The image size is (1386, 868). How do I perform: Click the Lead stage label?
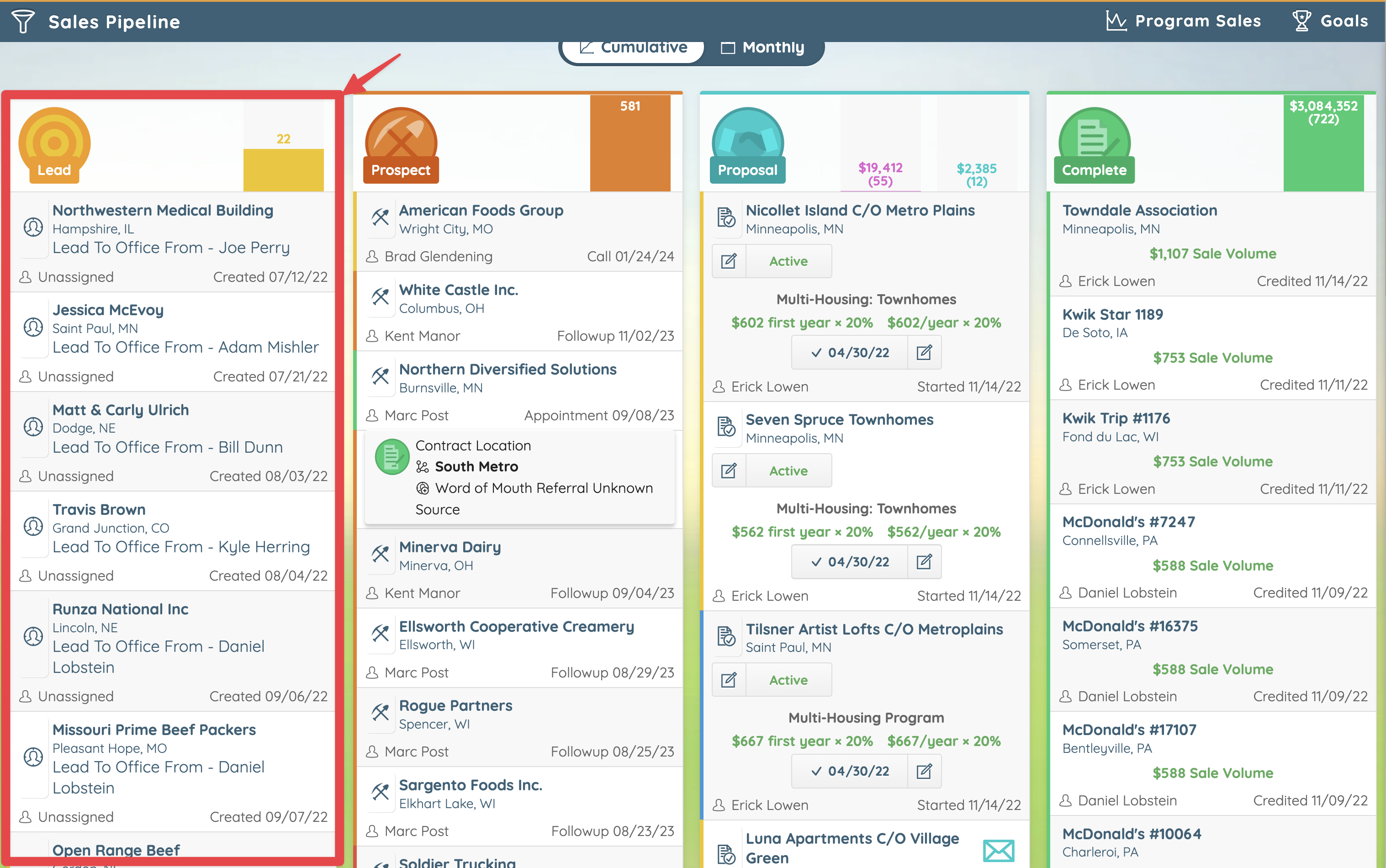click(x=54, y=170)
